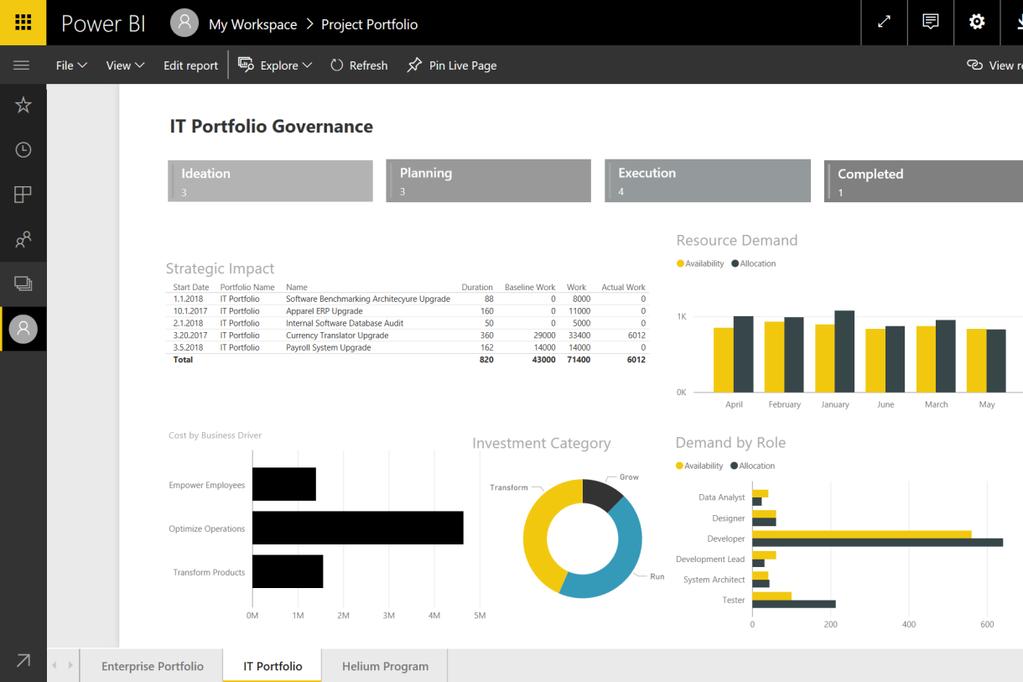
Task: Click the Tester allocation dark bar
Action: point(794,604)
